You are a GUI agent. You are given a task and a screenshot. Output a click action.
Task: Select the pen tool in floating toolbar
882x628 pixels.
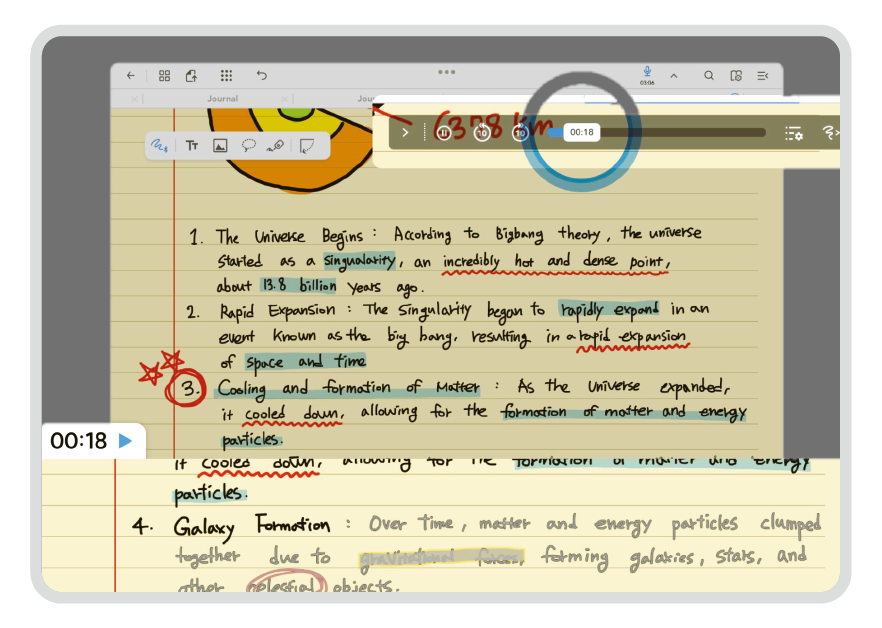tap(159, 146)
